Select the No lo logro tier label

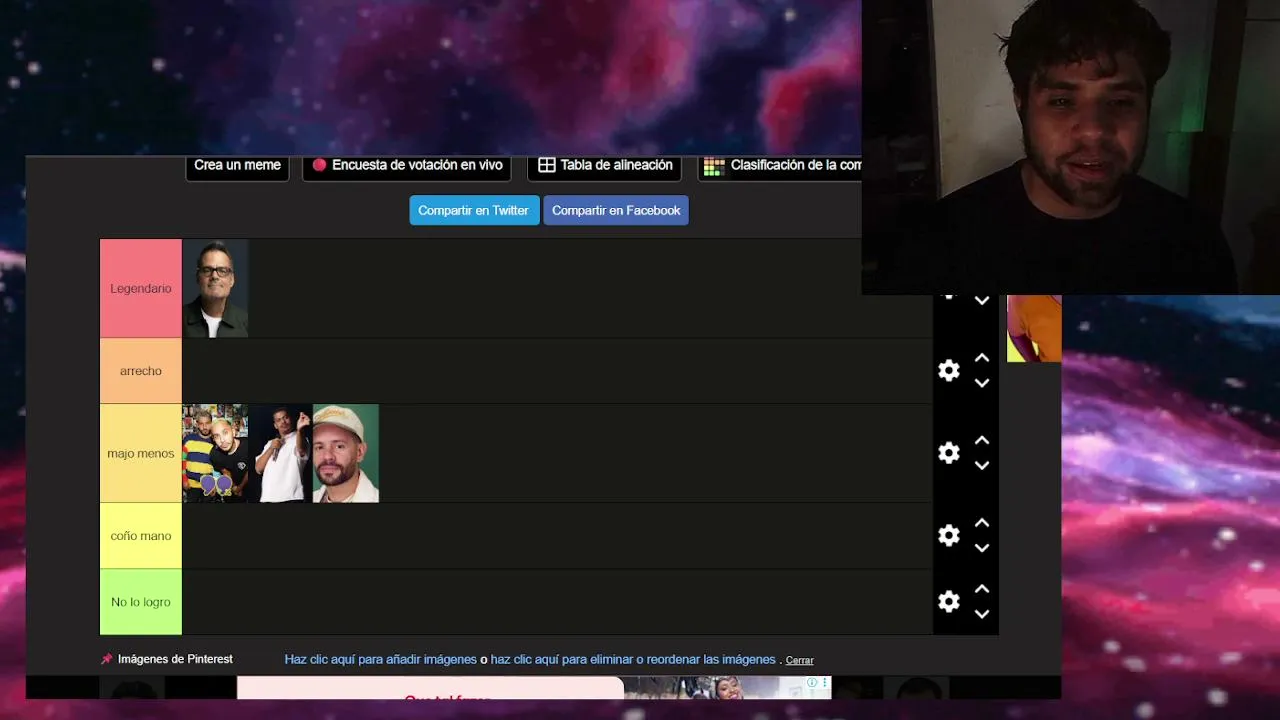tap(141, 602)
